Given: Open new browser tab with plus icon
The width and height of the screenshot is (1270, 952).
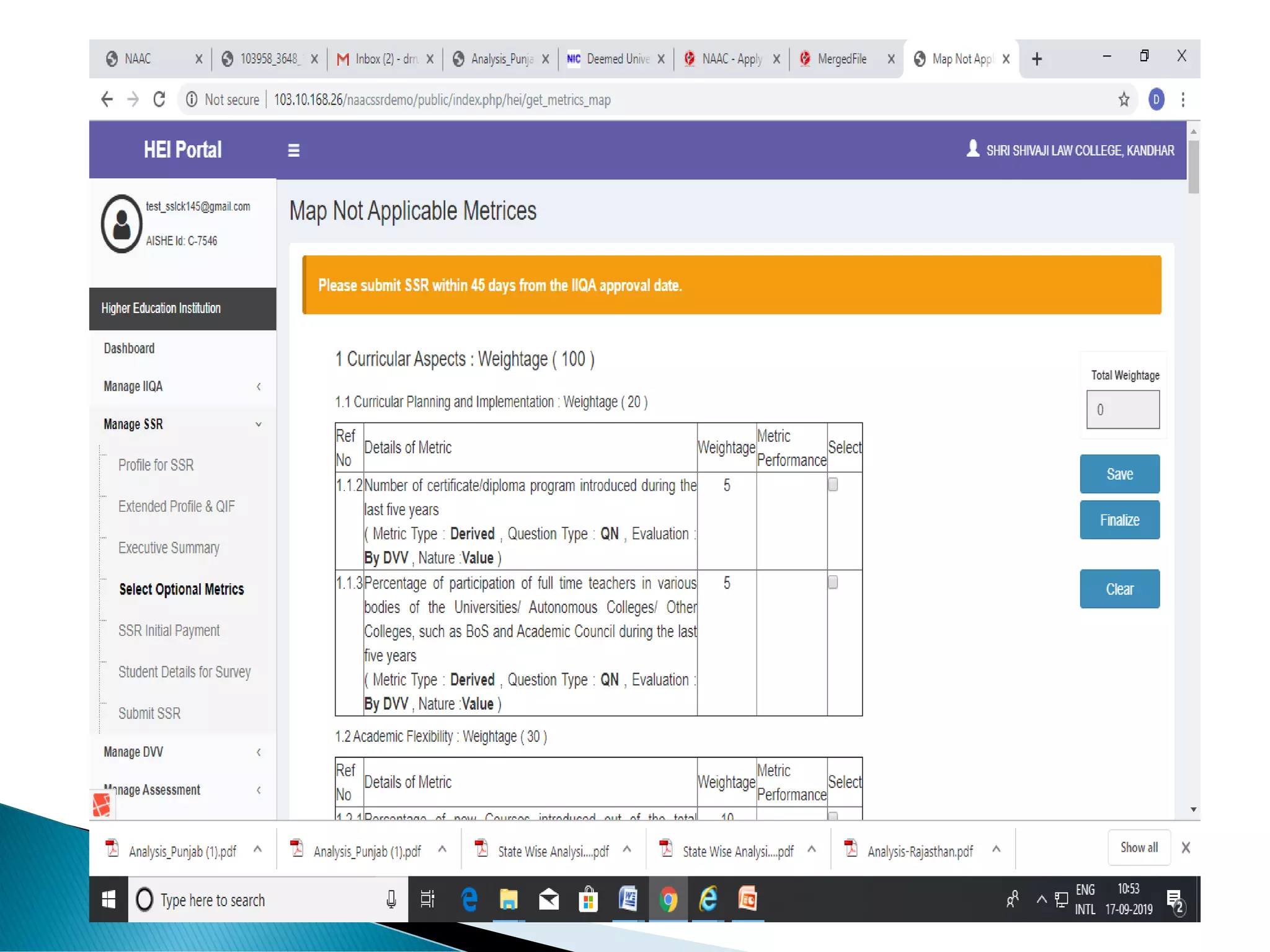Looking at the screenshot, I should click(x=1037, y=59).
